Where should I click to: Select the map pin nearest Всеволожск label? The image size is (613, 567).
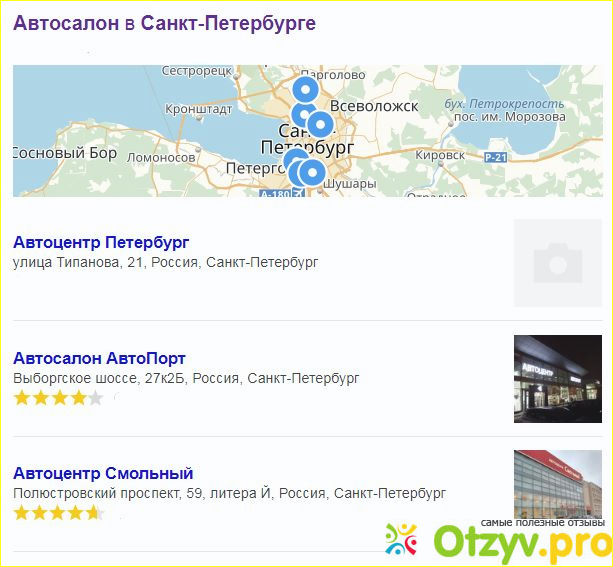pos(320,124)
